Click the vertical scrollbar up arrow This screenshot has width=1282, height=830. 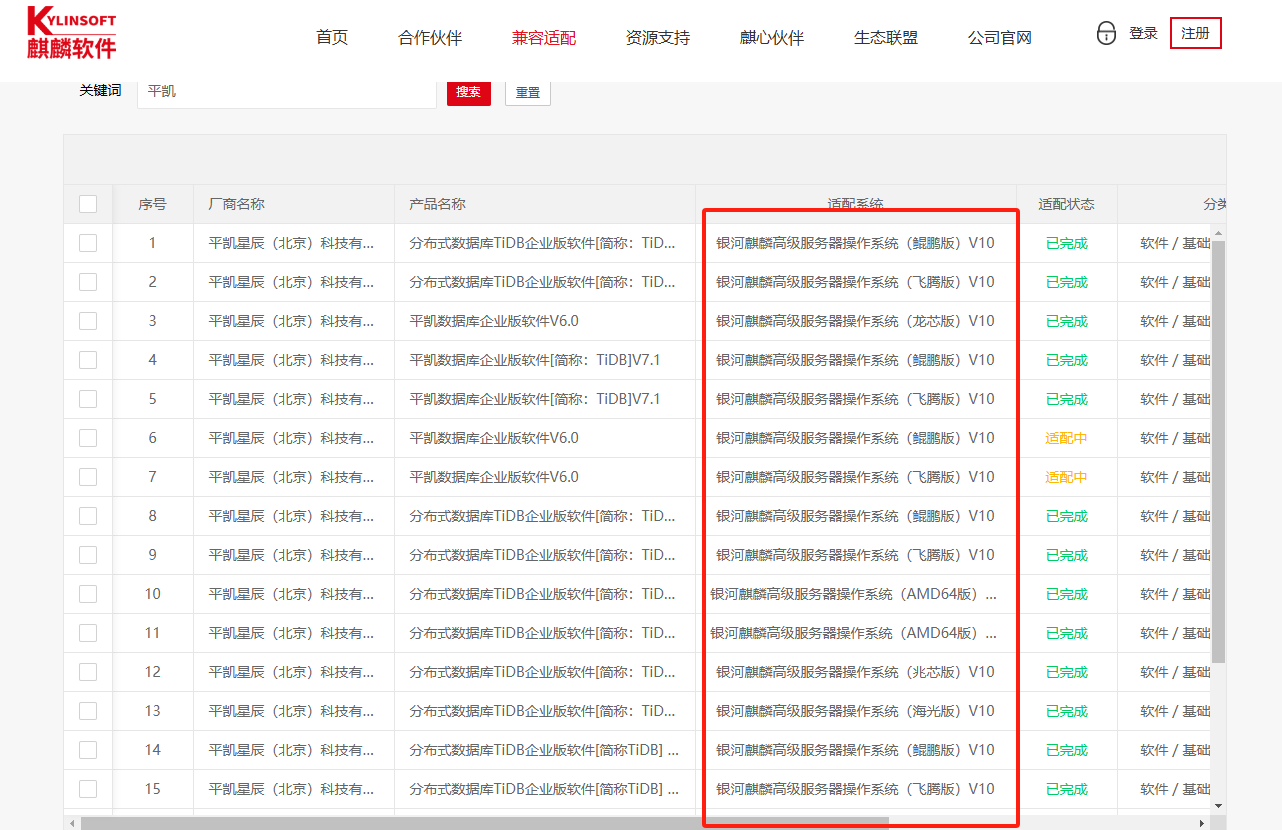pyautogui.click(x=1218, y=233)
